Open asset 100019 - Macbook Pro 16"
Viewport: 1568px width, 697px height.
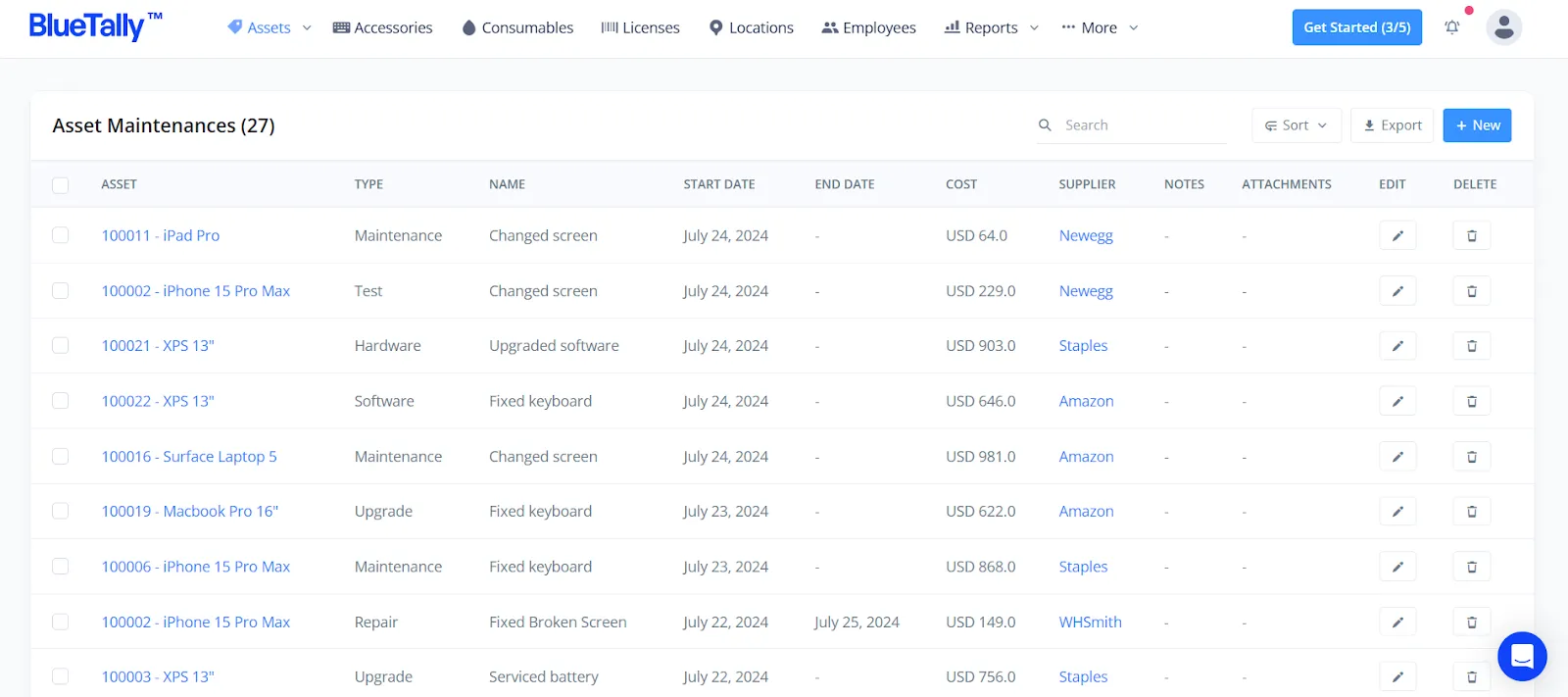(x=190, y=512)
